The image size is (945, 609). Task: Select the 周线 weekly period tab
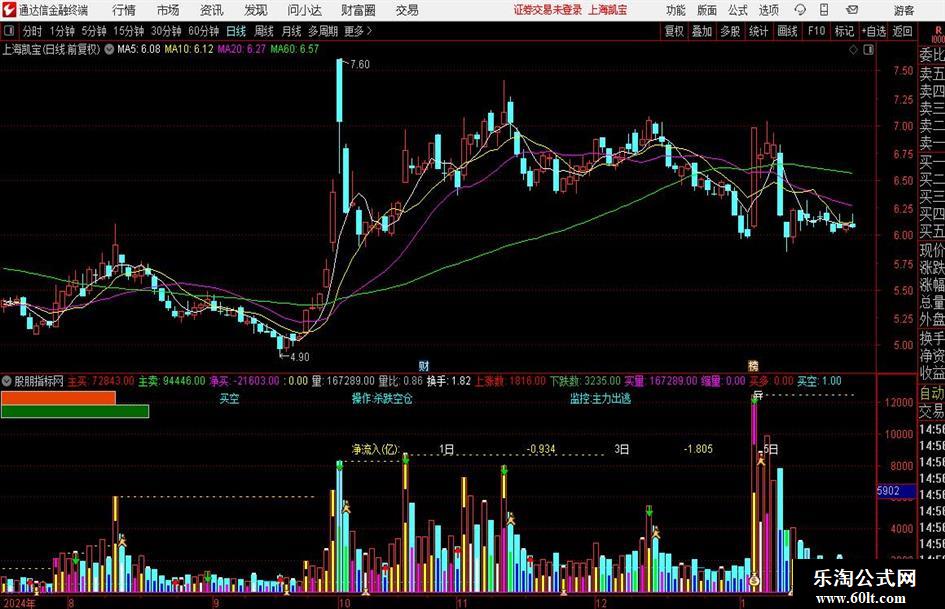264,31
